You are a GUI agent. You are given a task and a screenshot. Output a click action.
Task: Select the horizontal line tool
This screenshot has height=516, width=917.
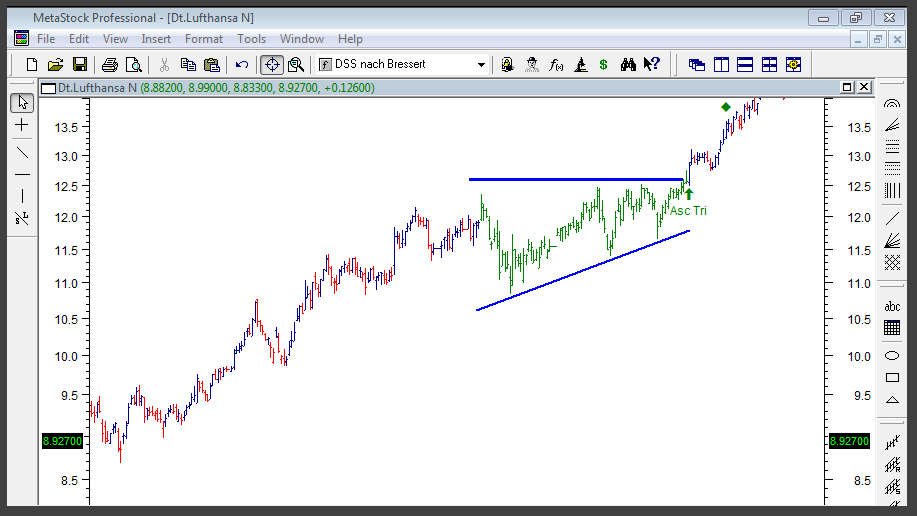point(22,174)
